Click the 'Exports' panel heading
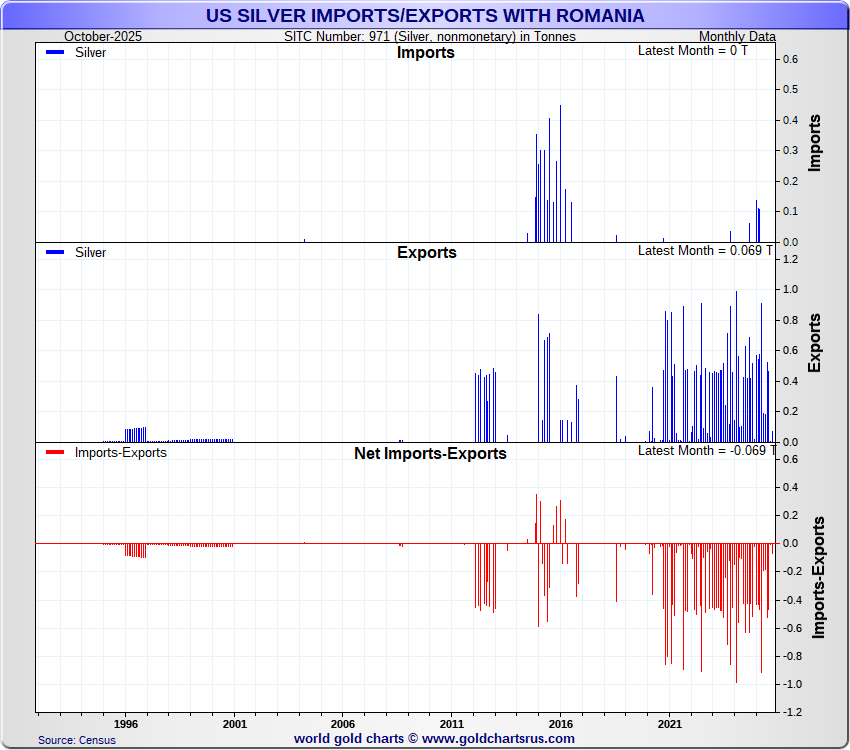Screen dimensions: 850x750 click(x=427, y=253)
